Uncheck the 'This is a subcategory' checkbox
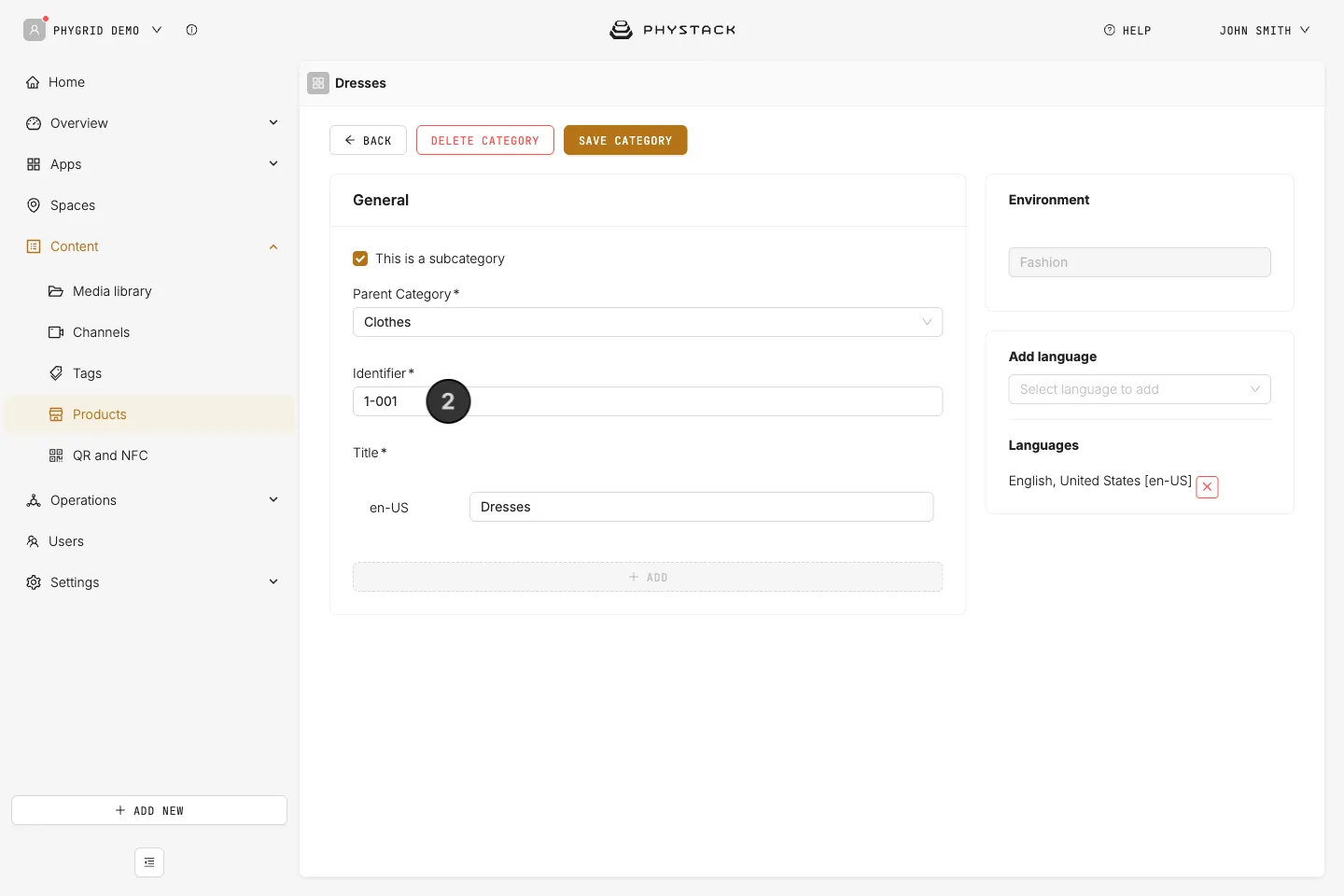The width and height of the screenshot is (1344, 896). click(x=360, y=259)
